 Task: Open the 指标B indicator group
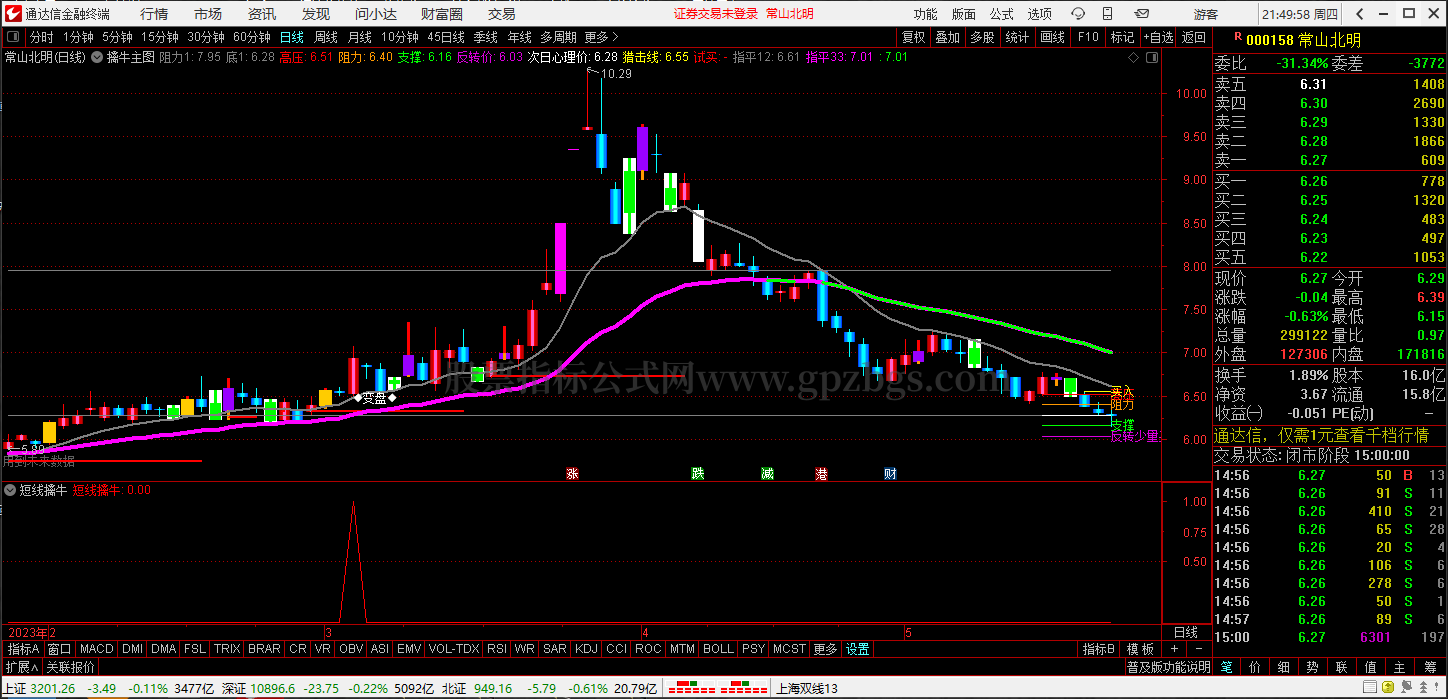[1098, 649]
